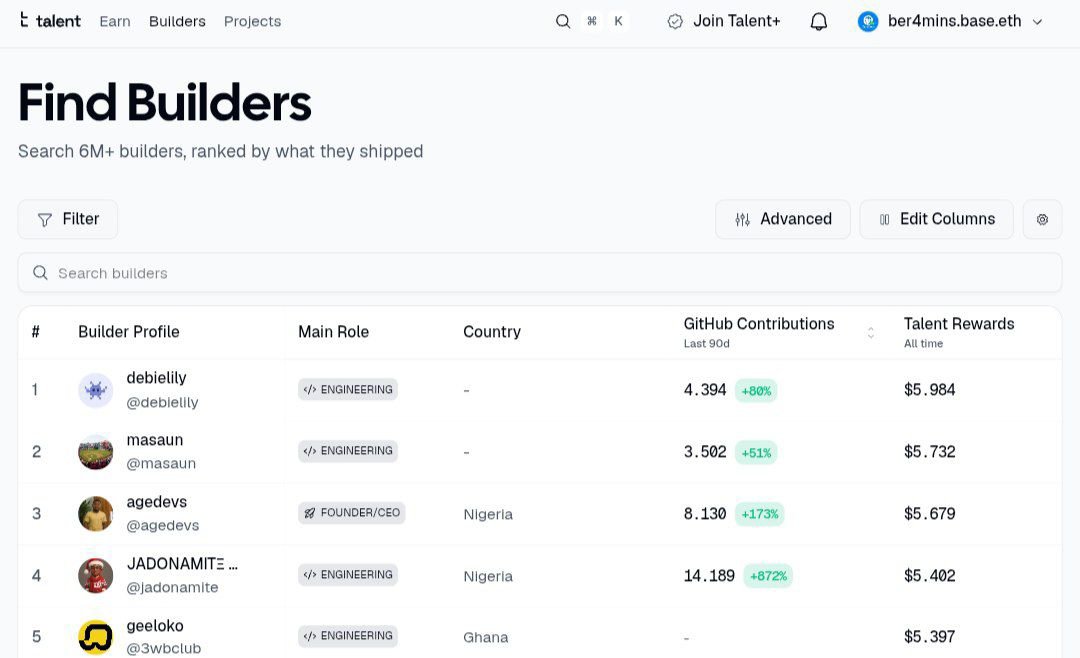This screenshot has width=1080, height=658.
Task: Click JADONAMITE's avatar picture
Action: [96, 575]
